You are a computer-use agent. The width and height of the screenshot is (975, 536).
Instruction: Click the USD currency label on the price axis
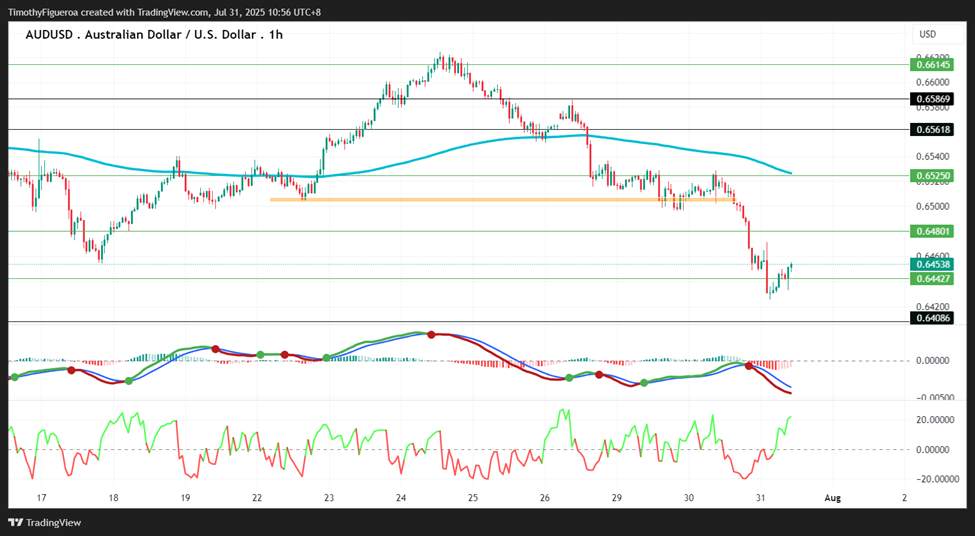click(x=927, y=35)
